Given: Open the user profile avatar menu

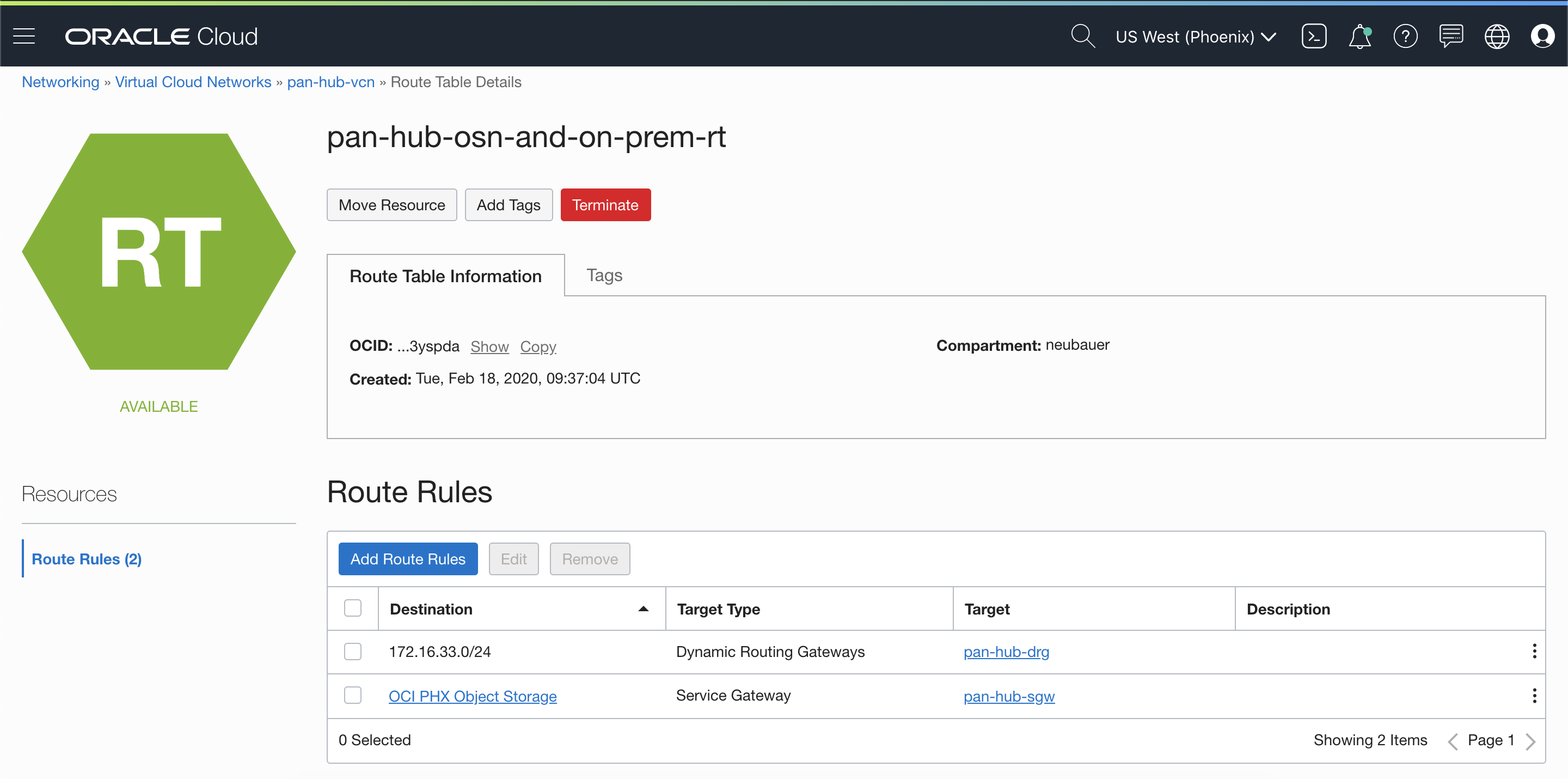Looking at the screenshot, I should click(x=1542, y=36).
